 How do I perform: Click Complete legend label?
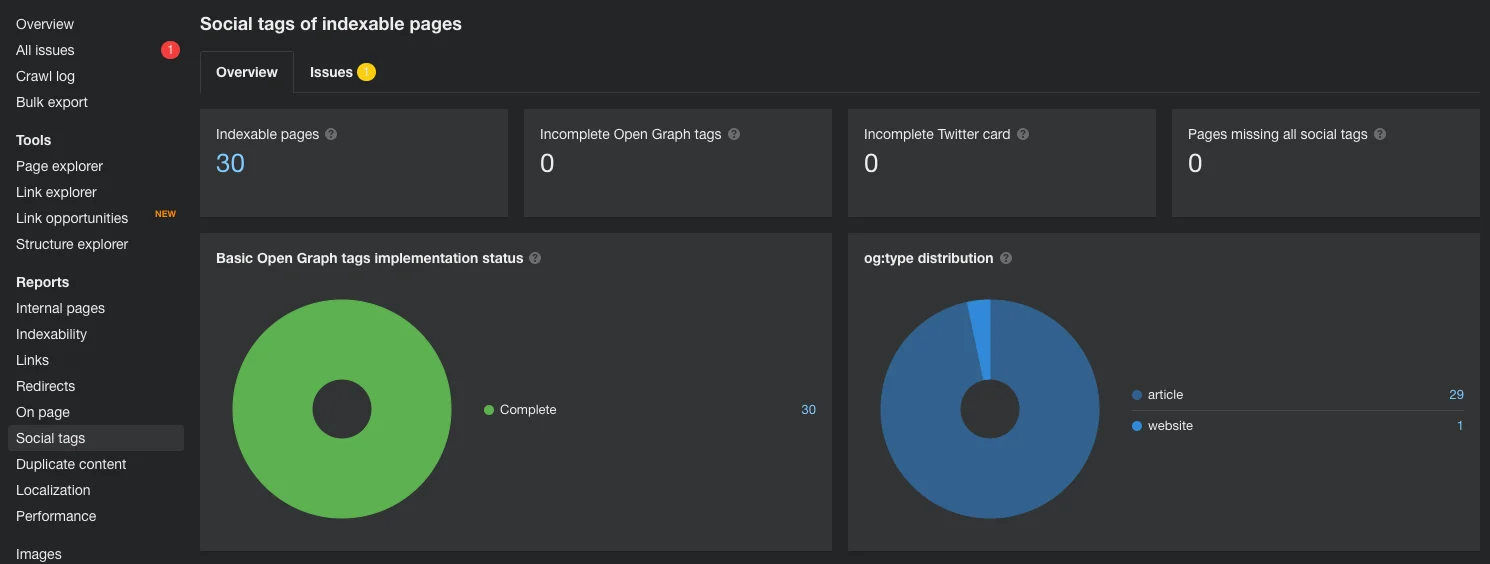(x=528, y=410)
